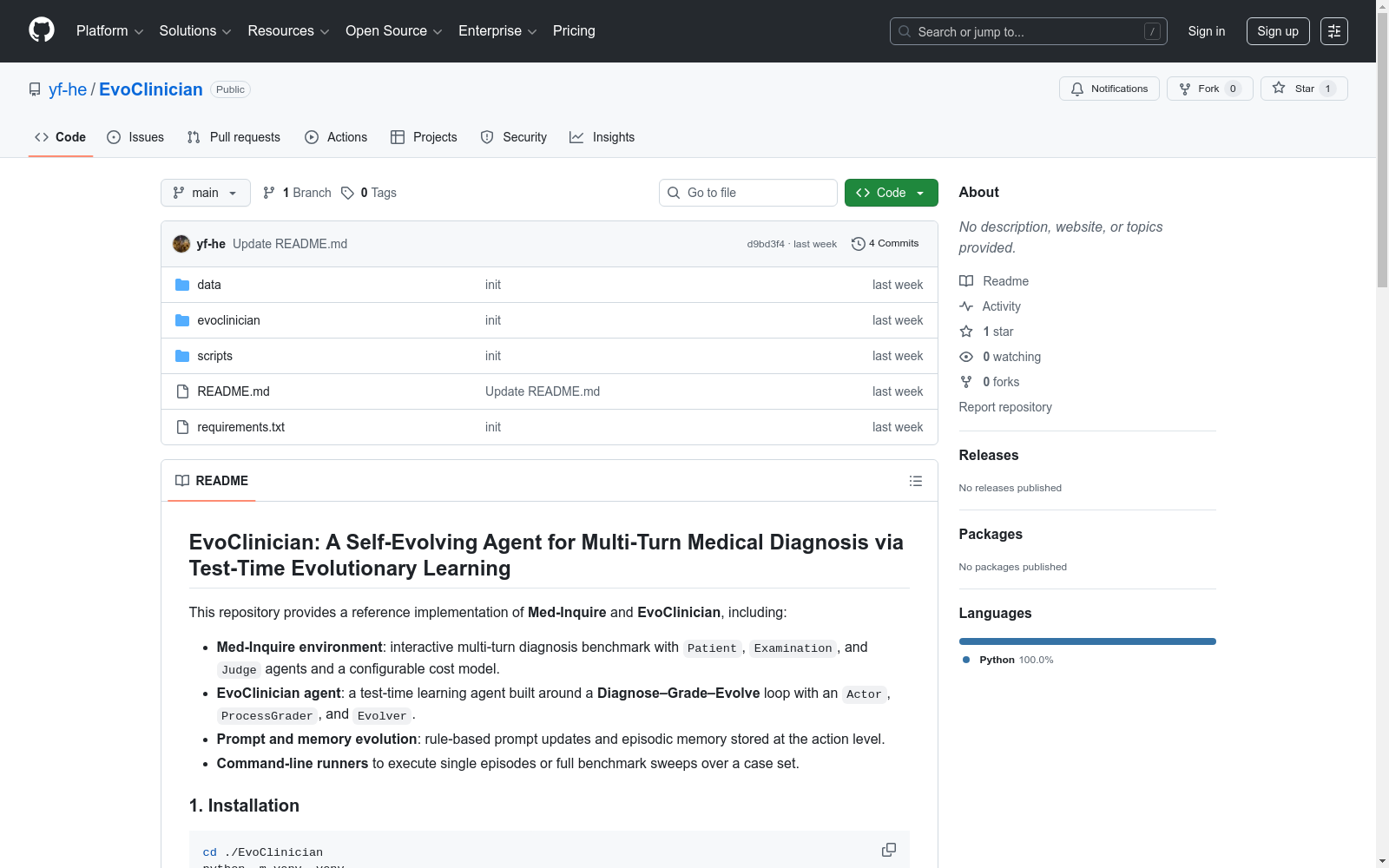Open the requirements.txt file
This screenshot has width=1389, height=868.
click(x=241, y=427)
